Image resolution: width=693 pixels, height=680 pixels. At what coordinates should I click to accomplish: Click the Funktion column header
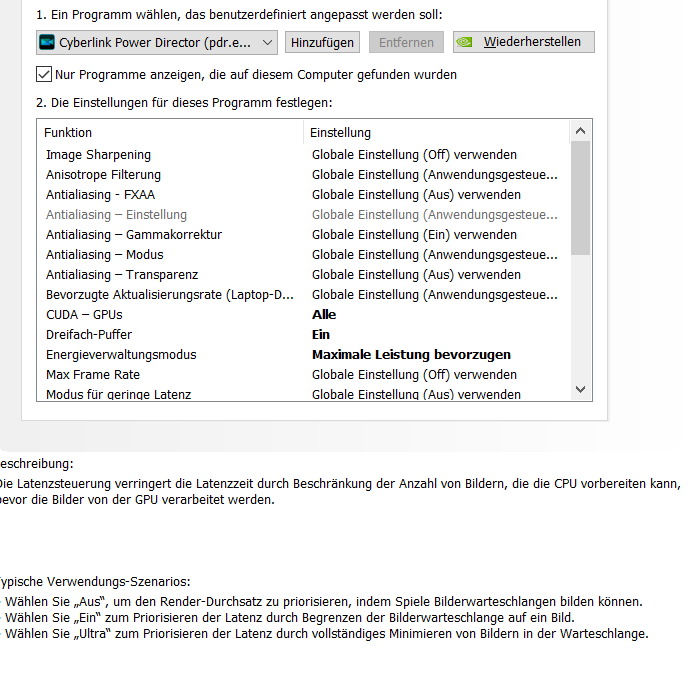coord(170,133)
